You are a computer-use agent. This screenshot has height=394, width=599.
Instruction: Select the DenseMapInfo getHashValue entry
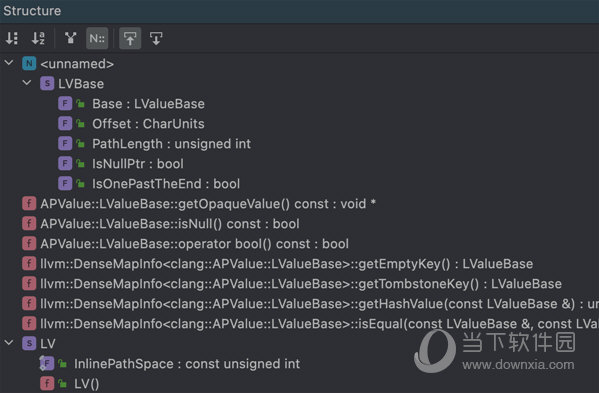pos(319,304)
